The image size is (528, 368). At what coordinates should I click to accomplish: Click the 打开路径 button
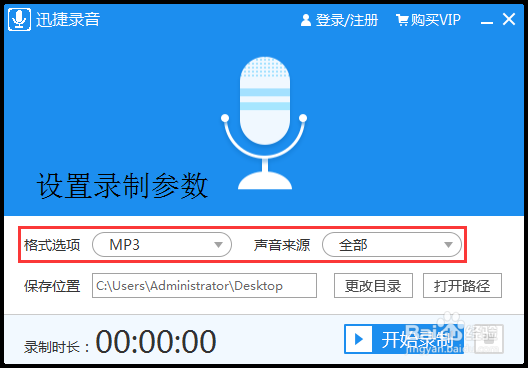pos(462,286)
